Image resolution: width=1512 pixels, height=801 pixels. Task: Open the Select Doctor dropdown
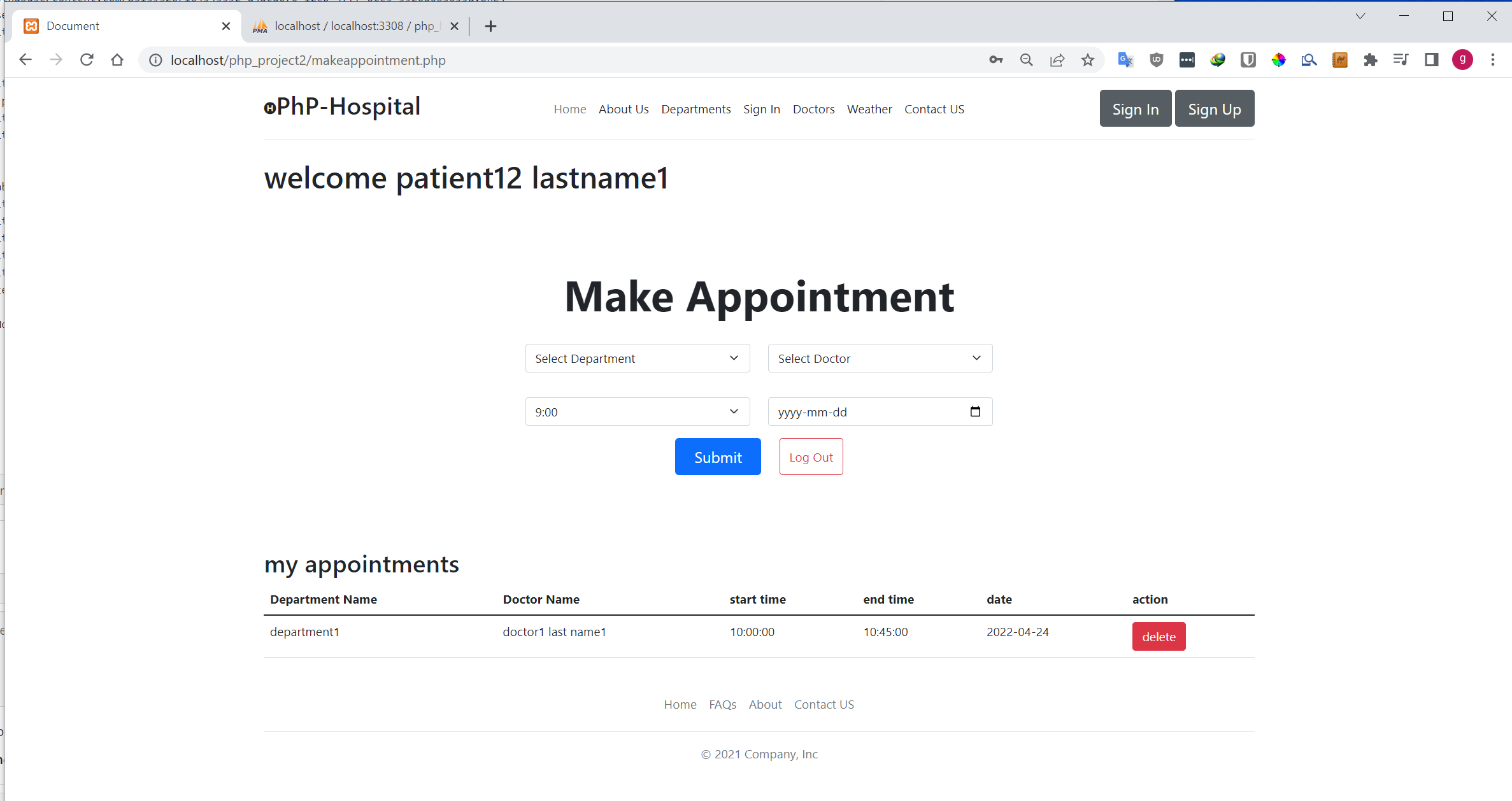(880, 358)
